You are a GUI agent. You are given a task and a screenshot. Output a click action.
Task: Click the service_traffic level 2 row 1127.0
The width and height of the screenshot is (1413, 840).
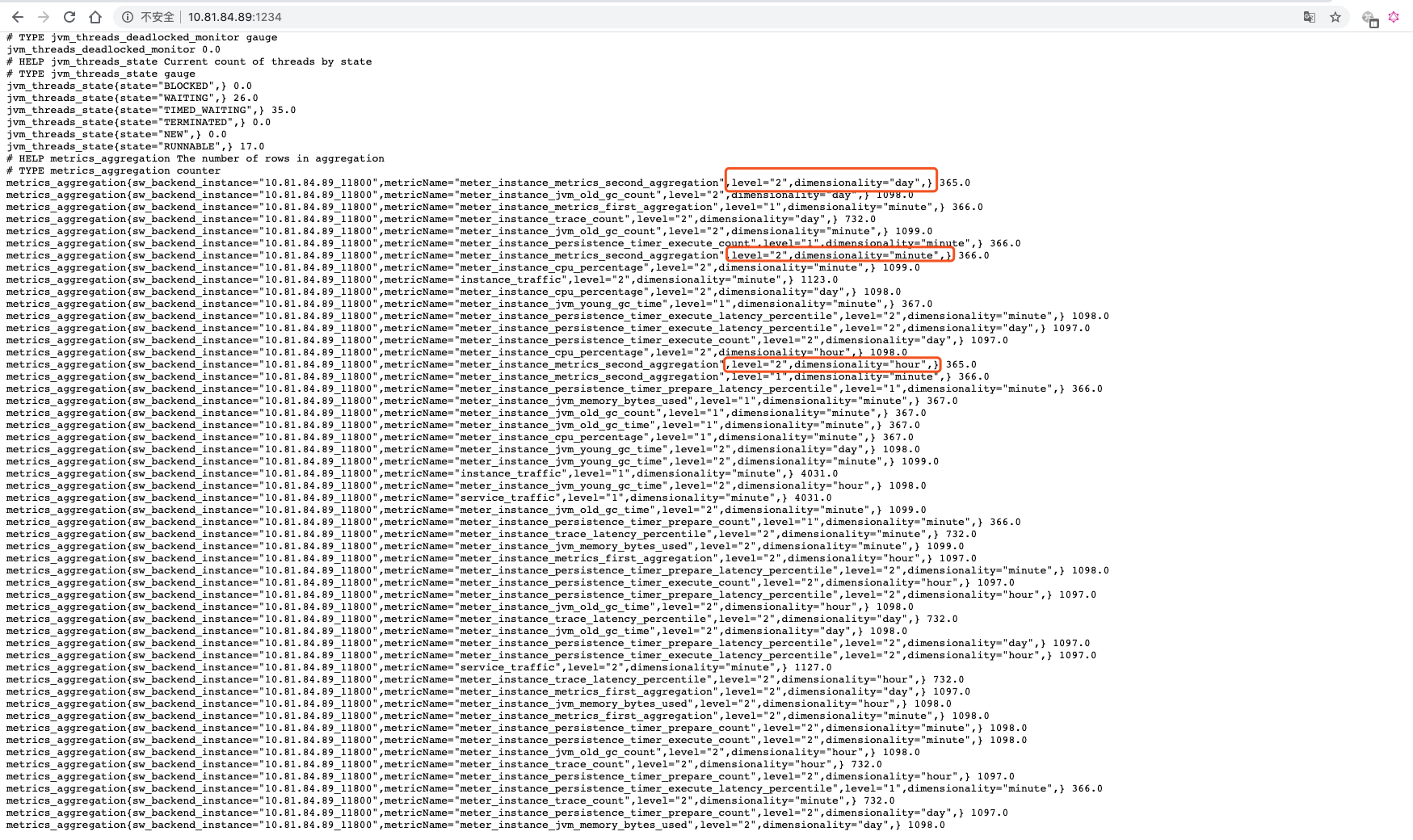419,667
